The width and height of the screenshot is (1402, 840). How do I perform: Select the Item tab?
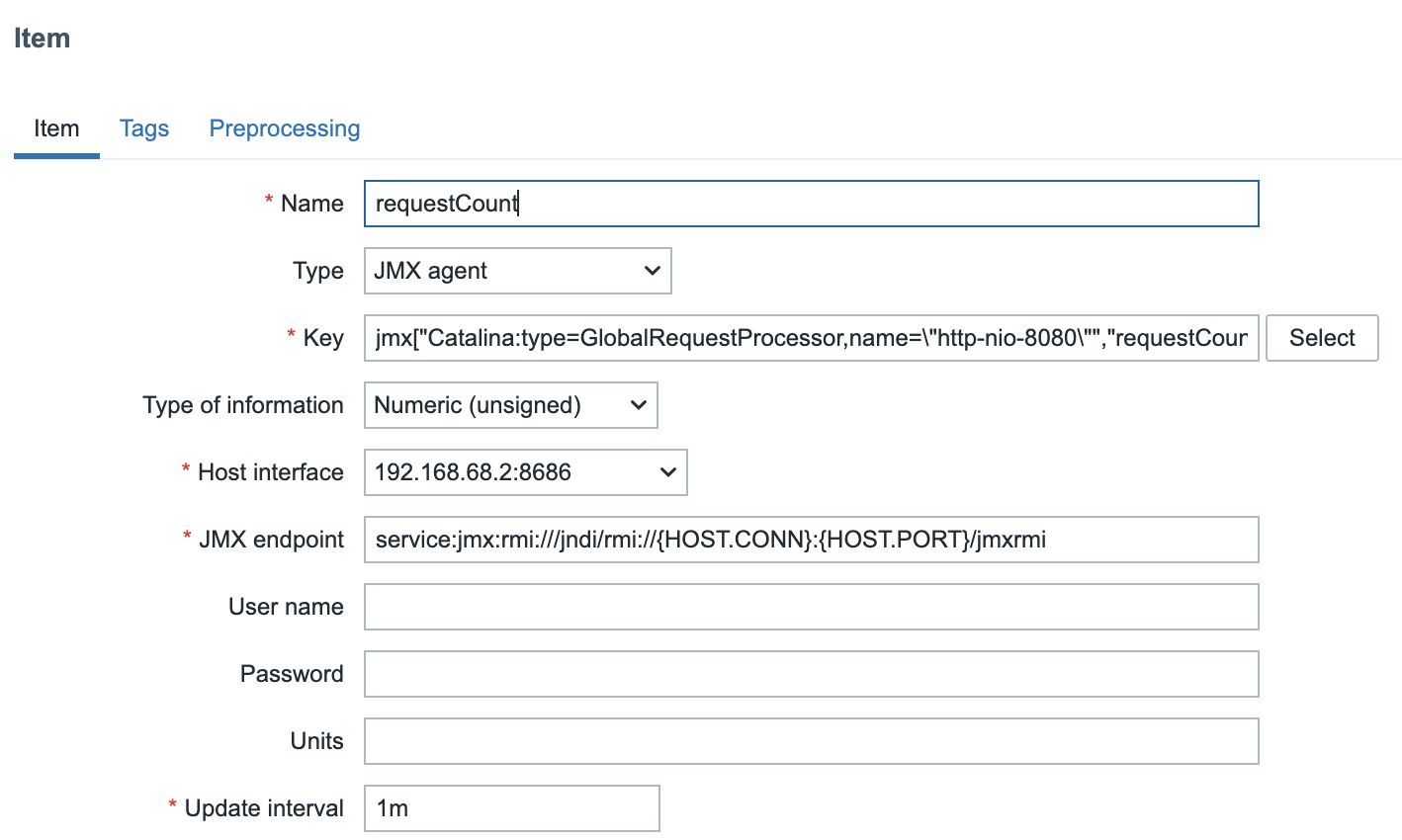(x=56, y=128)
